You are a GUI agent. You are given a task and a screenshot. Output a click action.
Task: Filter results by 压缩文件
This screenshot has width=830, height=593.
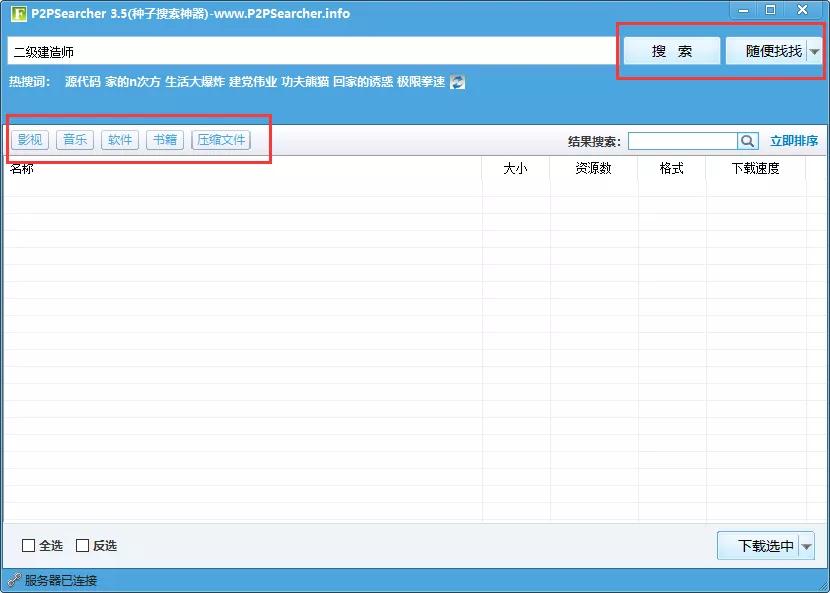click(x=221, y=140)
